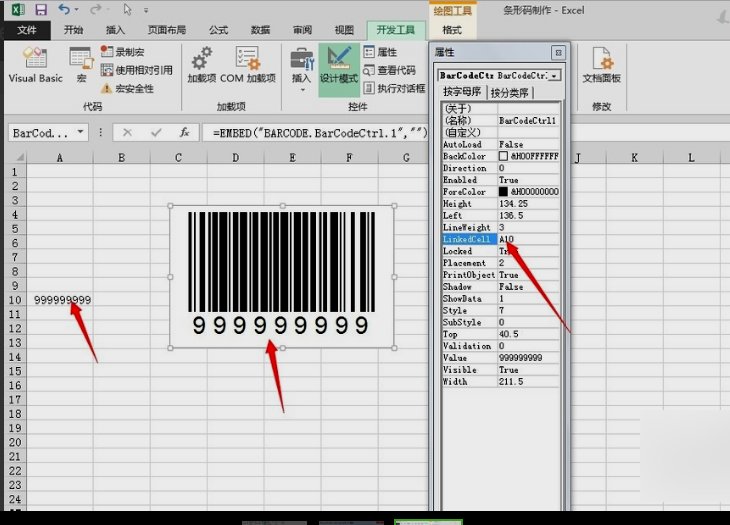730x525 pixels.
Task: Click the Shadow property False value
Action: click(x=528, y=286)
